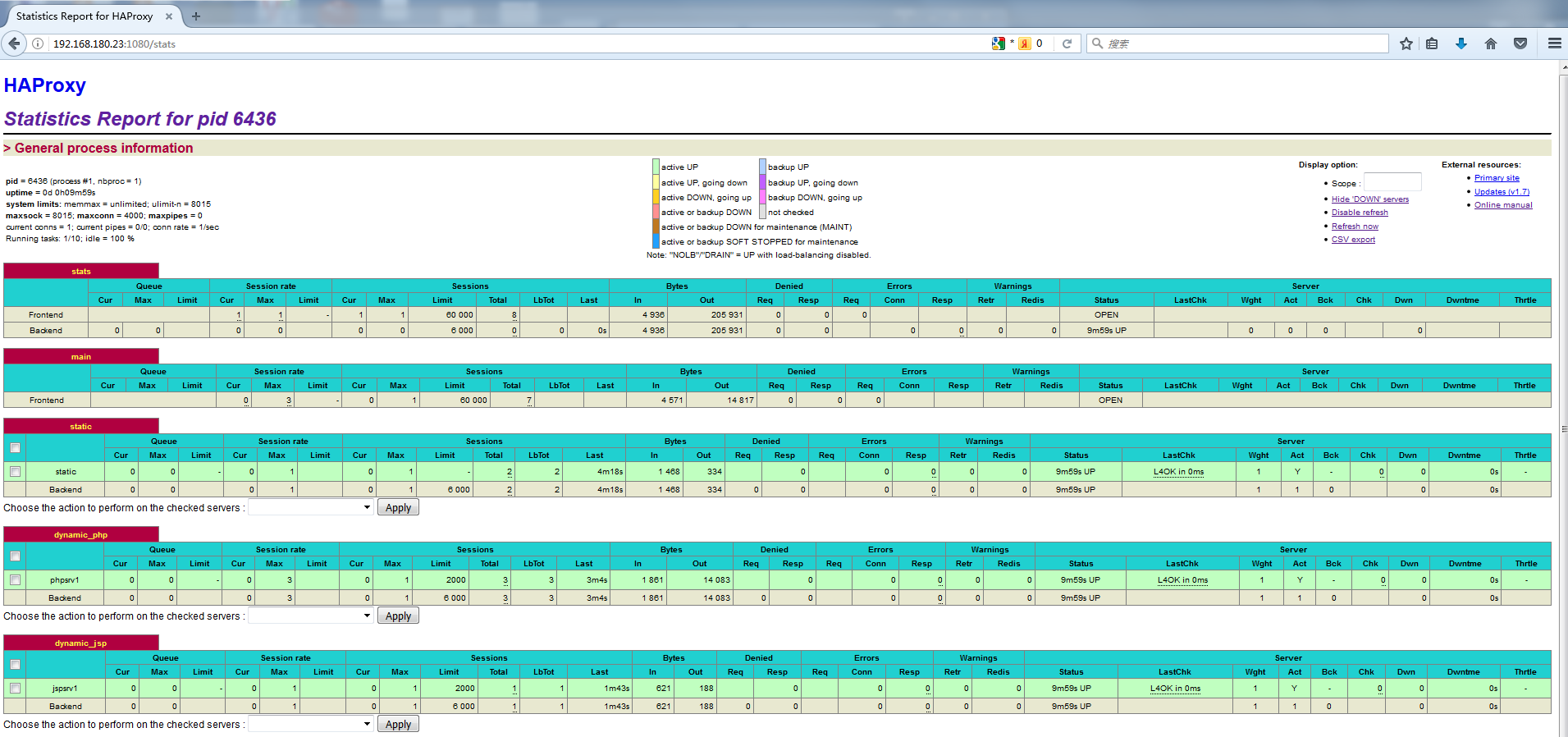Click the page vertical scrollbar
Screen dimensions: 1568x737
click(x=1563, y=399)
